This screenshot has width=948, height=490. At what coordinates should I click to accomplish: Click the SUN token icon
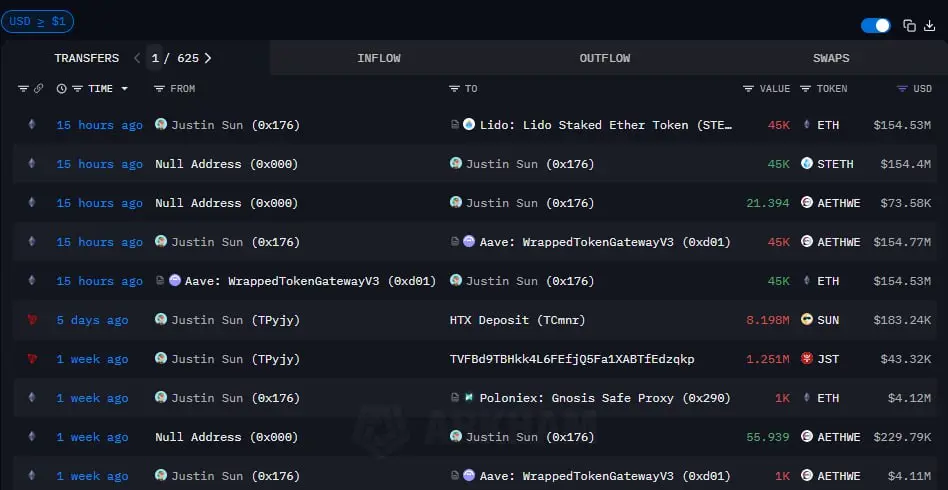[807, 319]
